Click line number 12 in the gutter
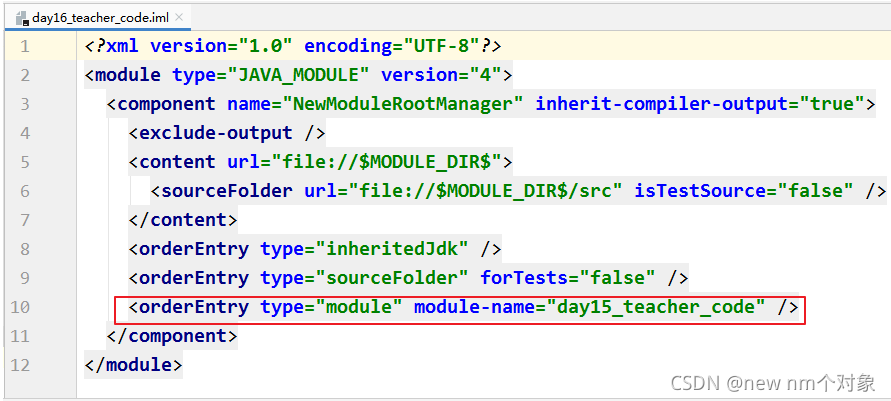The height and width of the screenshot is (401, 891). point(20,365)
